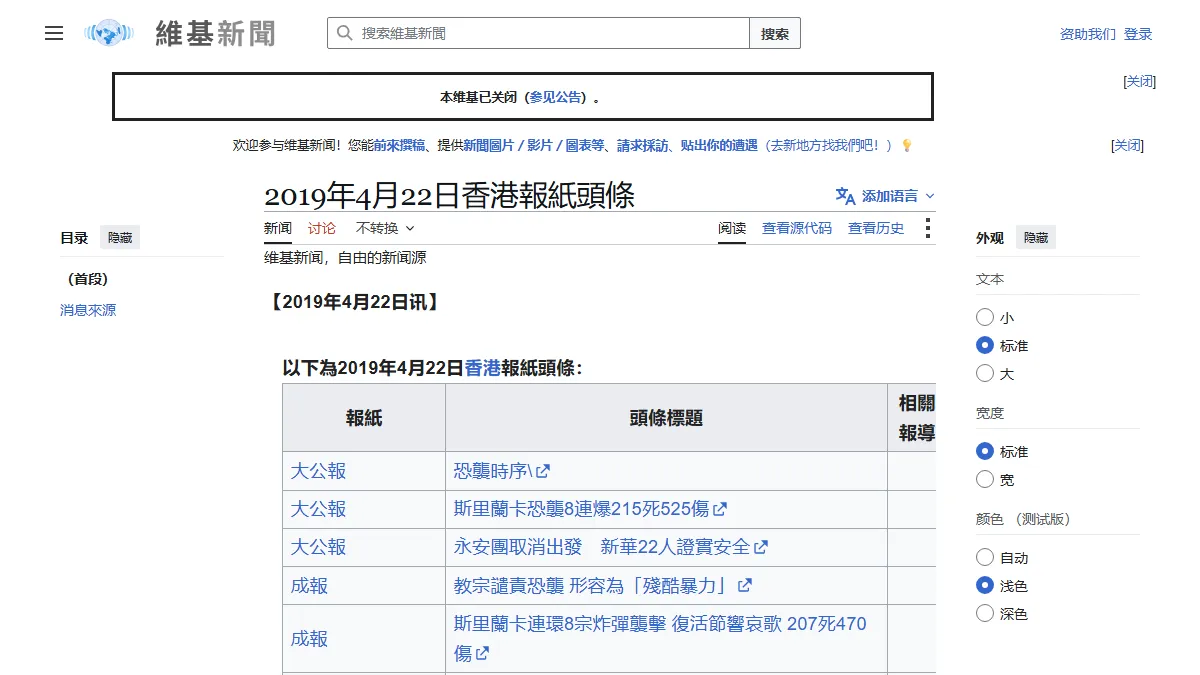
Task: Open 大公報 link in 恐襲時序 row
Action: (318, 471)
